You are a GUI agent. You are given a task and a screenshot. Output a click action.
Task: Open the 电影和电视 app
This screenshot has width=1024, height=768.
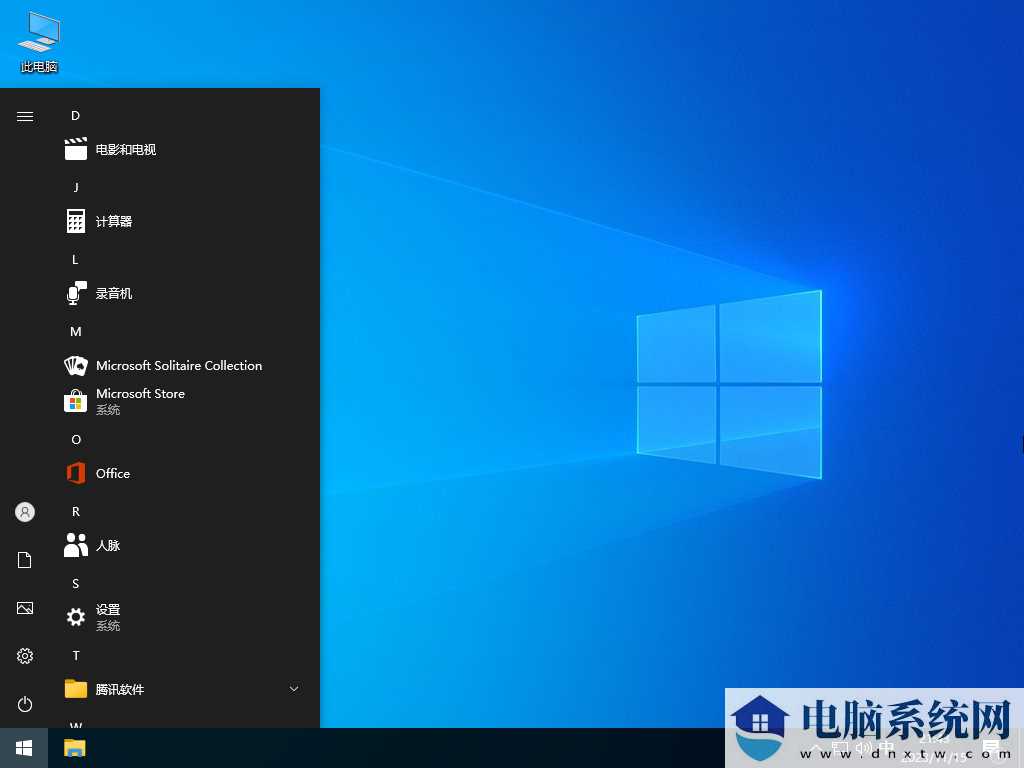[x=185, y=150]
